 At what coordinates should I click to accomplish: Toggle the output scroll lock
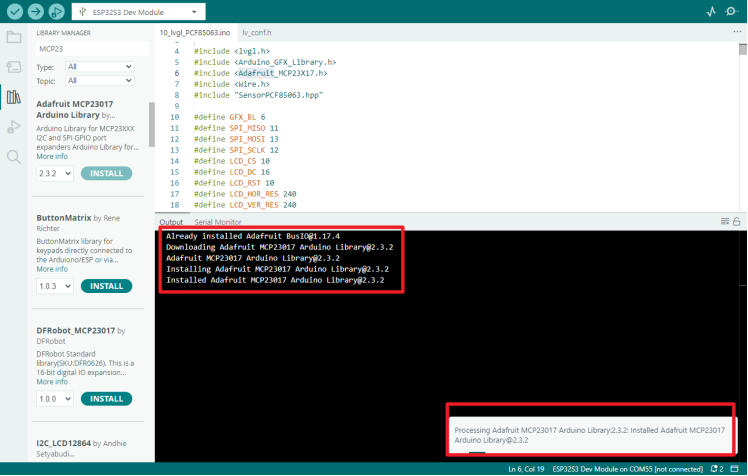(737, 221)
